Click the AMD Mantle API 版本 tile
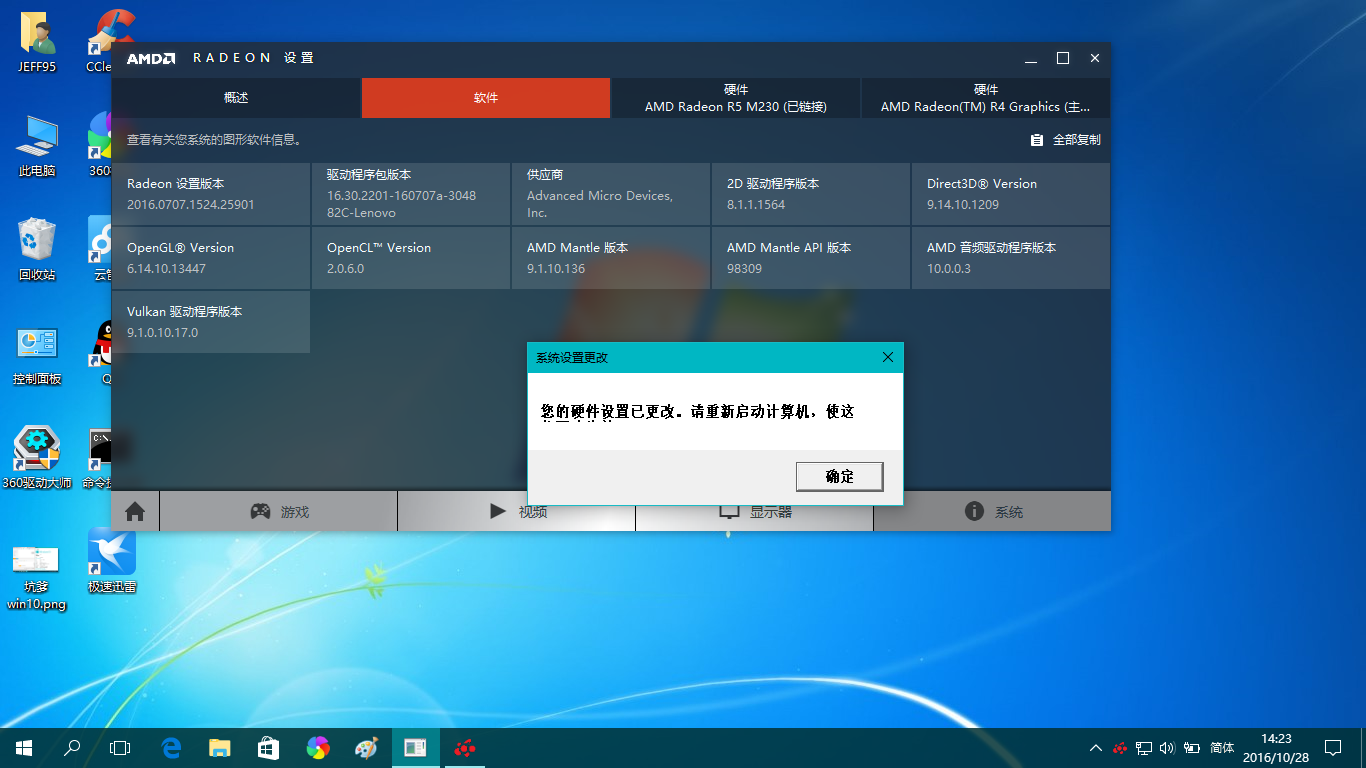Image resolution: width=1366 pixels, height=768 pixels. tap(811, 258)
